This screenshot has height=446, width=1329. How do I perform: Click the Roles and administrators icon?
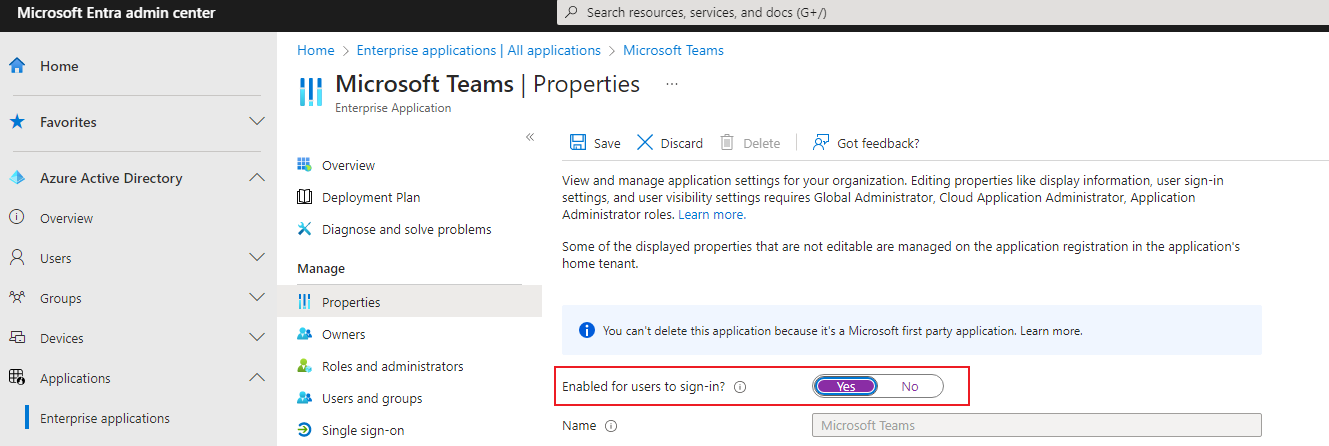point(305,366)
